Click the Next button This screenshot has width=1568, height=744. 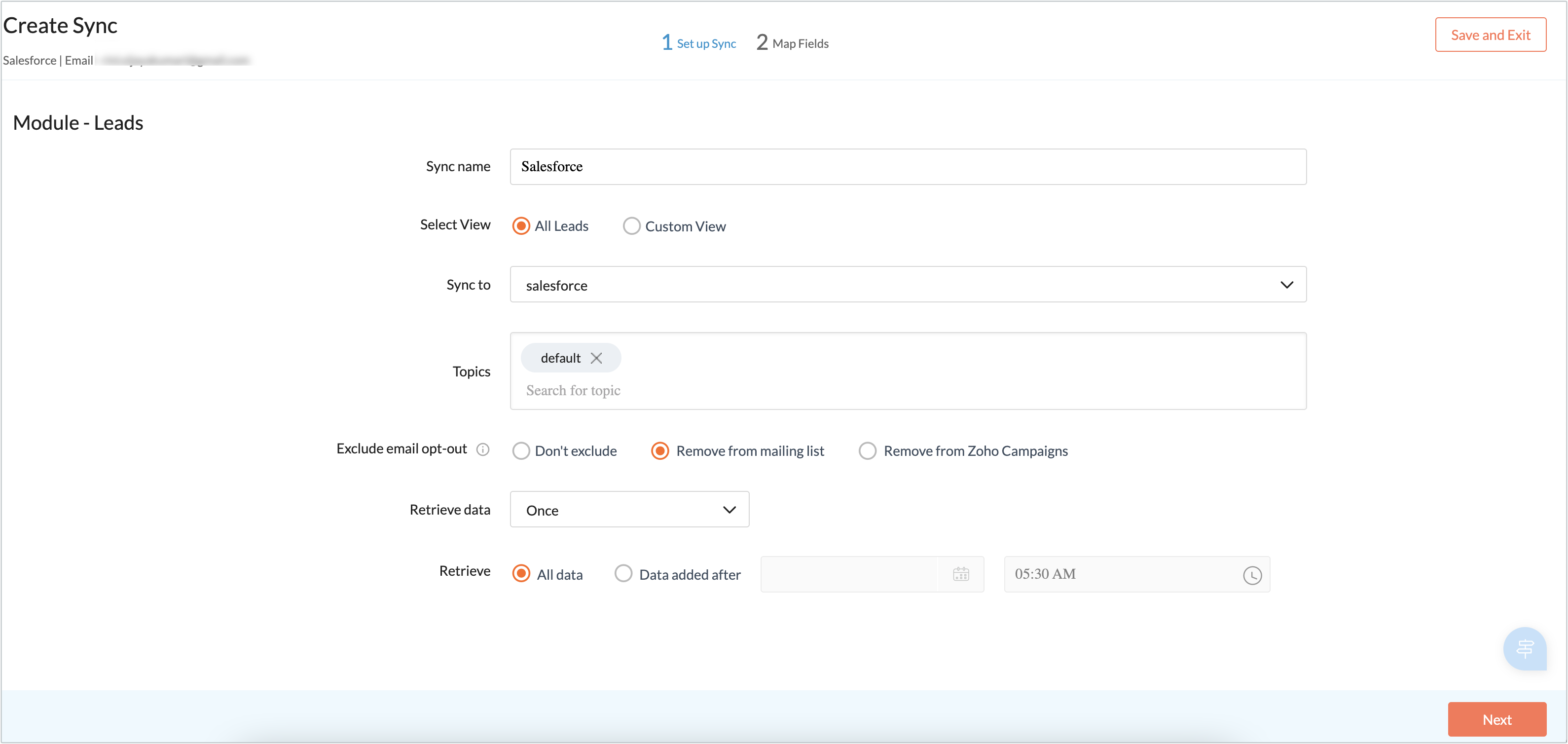pyautogui.click(x=1497, y=719)
